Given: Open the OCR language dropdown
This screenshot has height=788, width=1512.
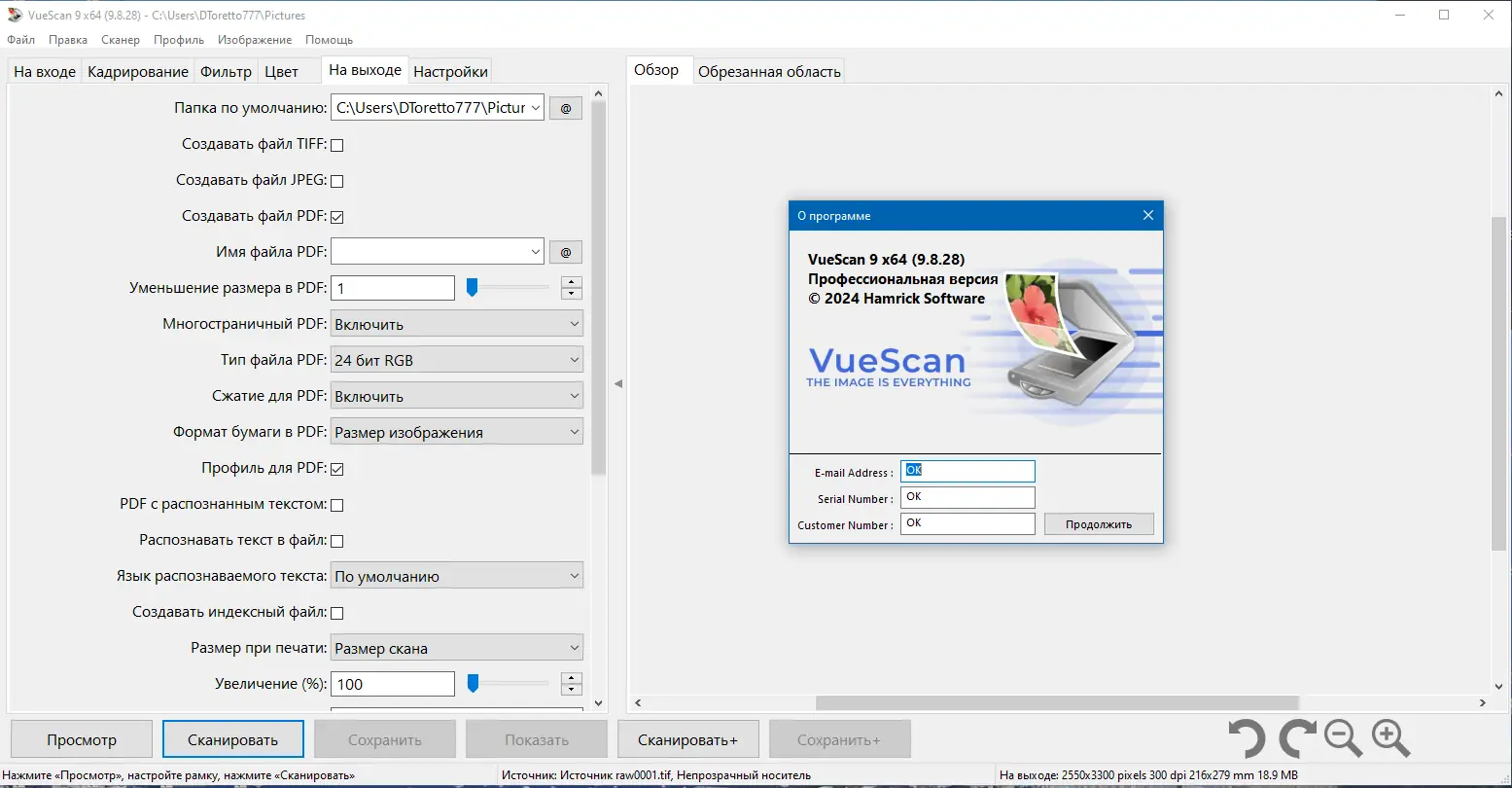Looking at the screenshot, I should point(456,575).
